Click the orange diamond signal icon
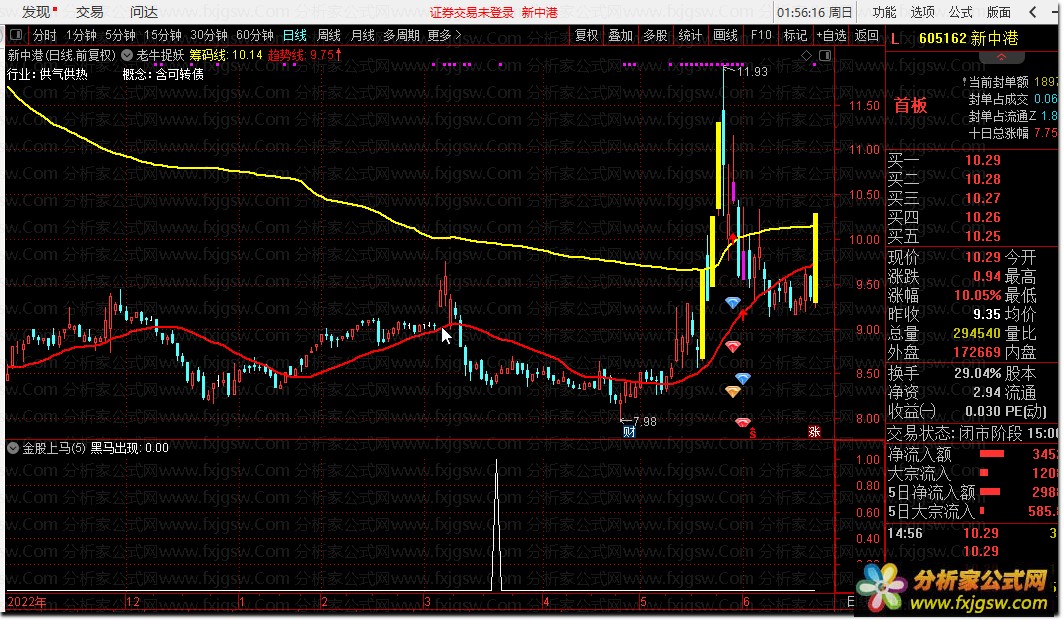 point(733,391)
